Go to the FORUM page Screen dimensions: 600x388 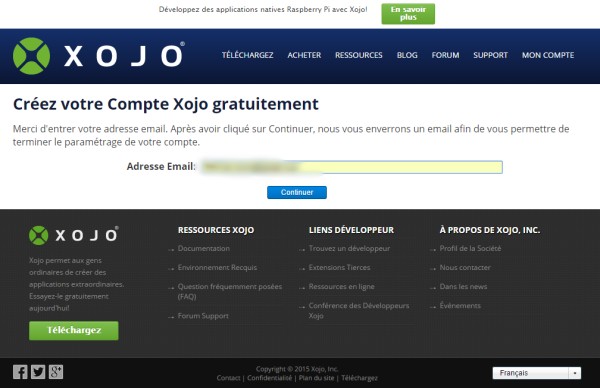445,55
